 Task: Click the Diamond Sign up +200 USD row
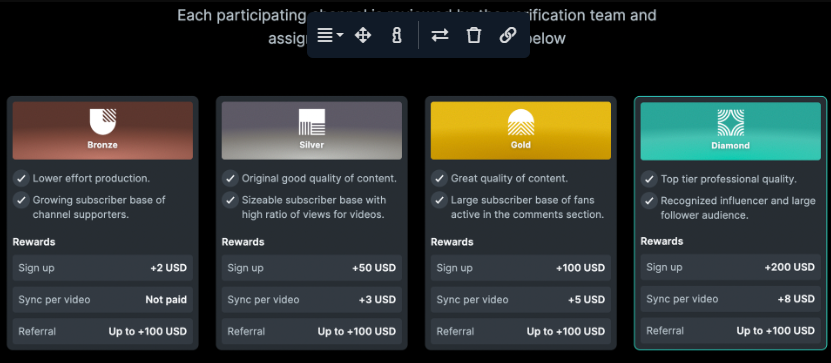point(730,267)
